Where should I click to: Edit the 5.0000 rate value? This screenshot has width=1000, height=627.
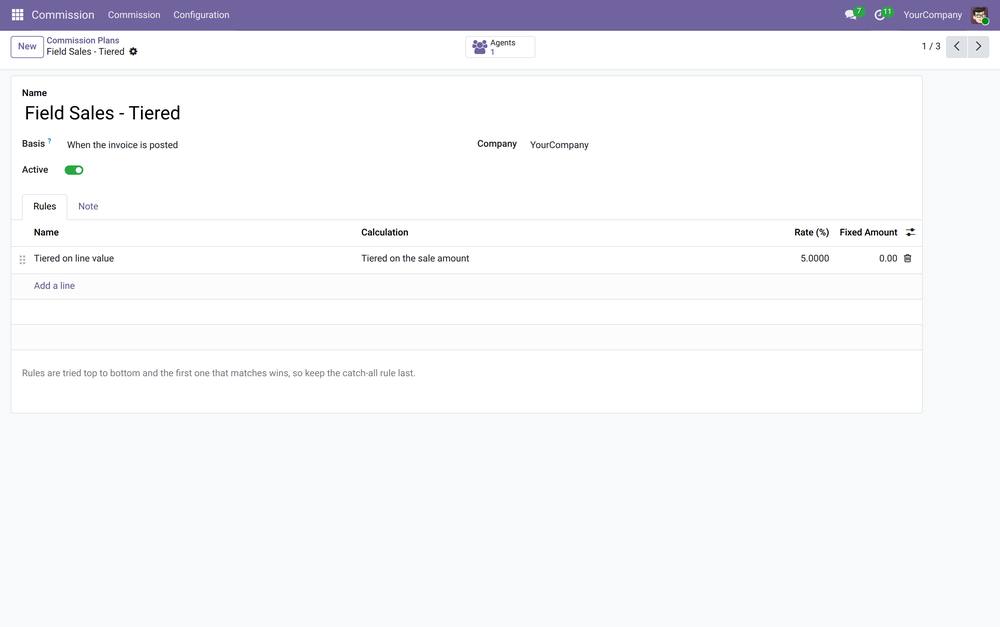[x=814, y=258]
